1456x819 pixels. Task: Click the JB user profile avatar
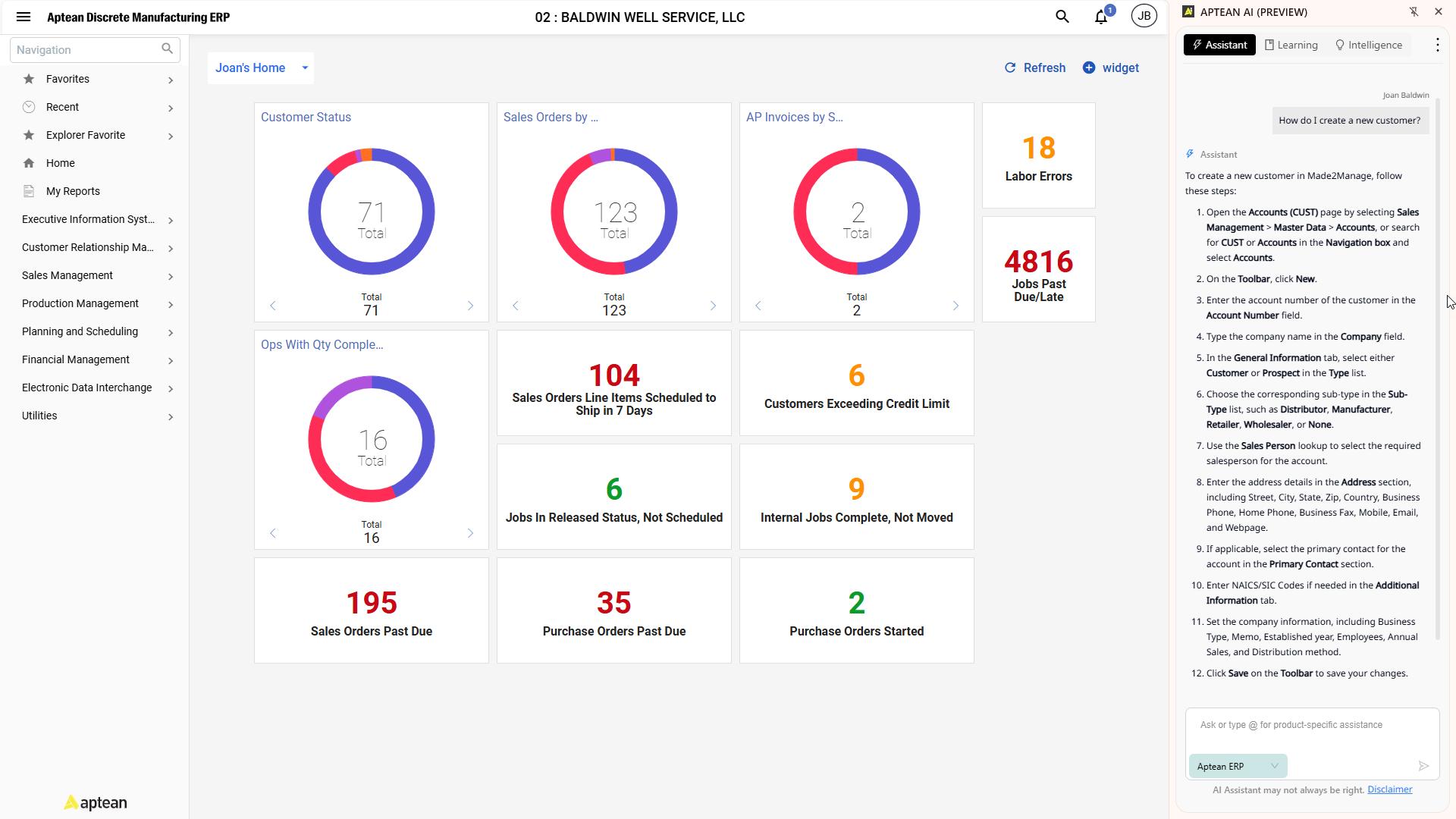[x=1144, y=15]
